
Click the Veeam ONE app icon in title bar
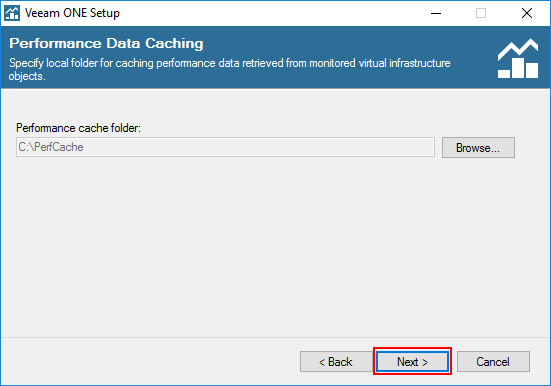pyautogui.click(x=12, y=13)
